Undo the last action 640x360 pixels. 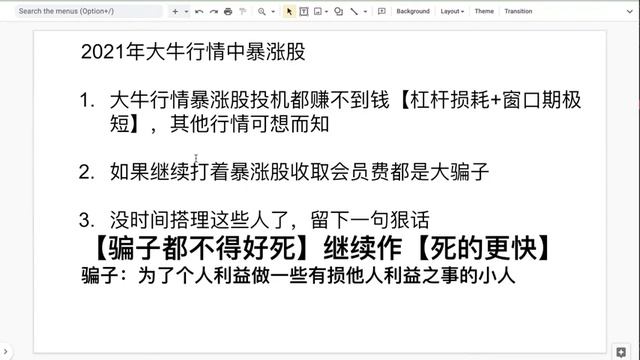199,11
